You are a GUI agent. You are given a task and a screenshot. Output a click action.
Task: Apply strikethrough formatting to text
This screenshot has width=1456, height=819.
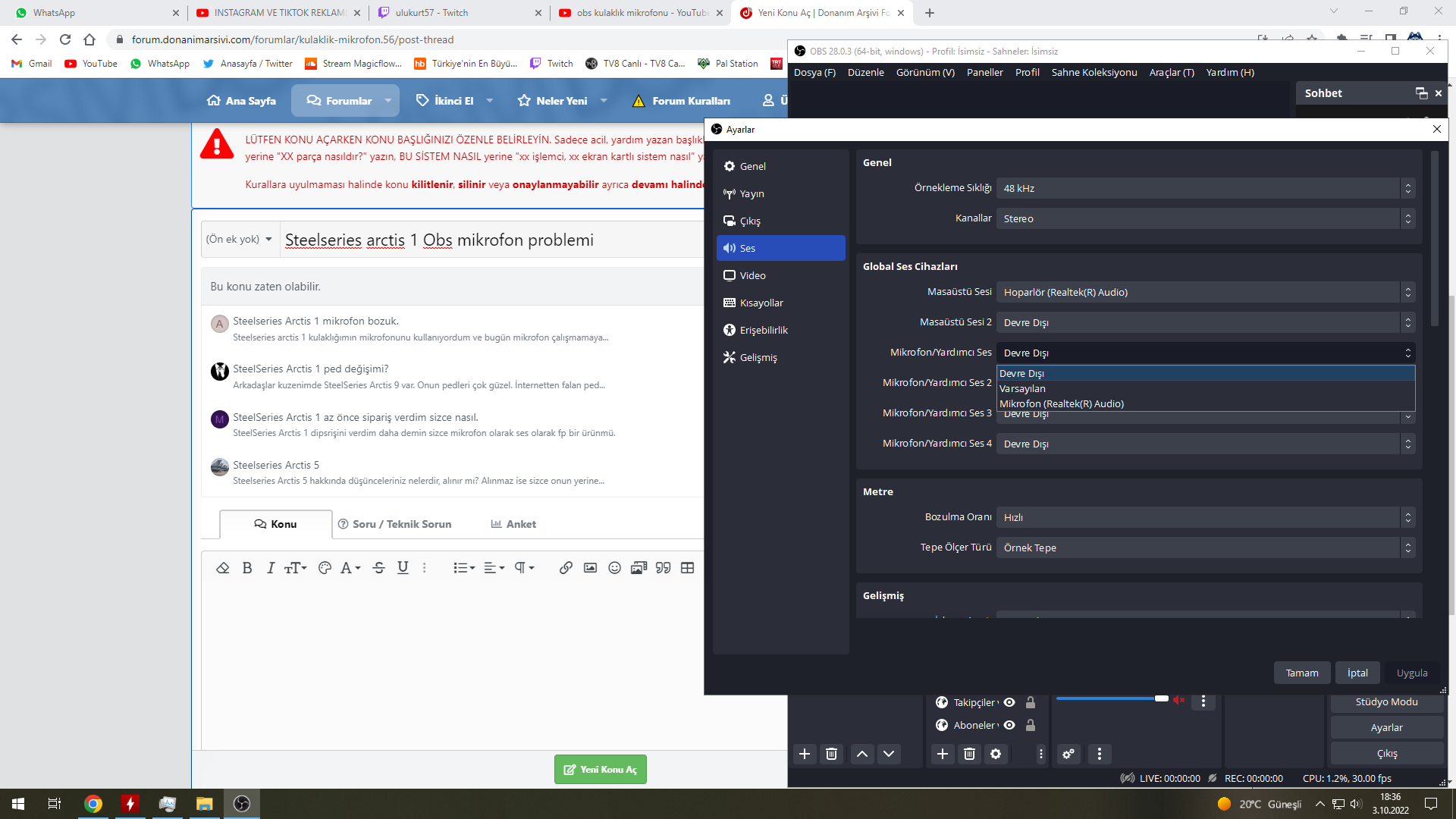(379, 568)
